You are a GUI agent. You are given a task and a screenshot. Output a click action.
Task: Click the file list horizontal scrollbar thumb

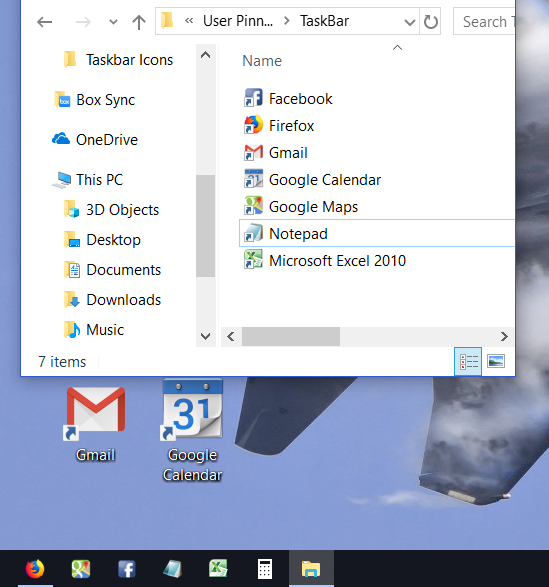tap(291, 337)
